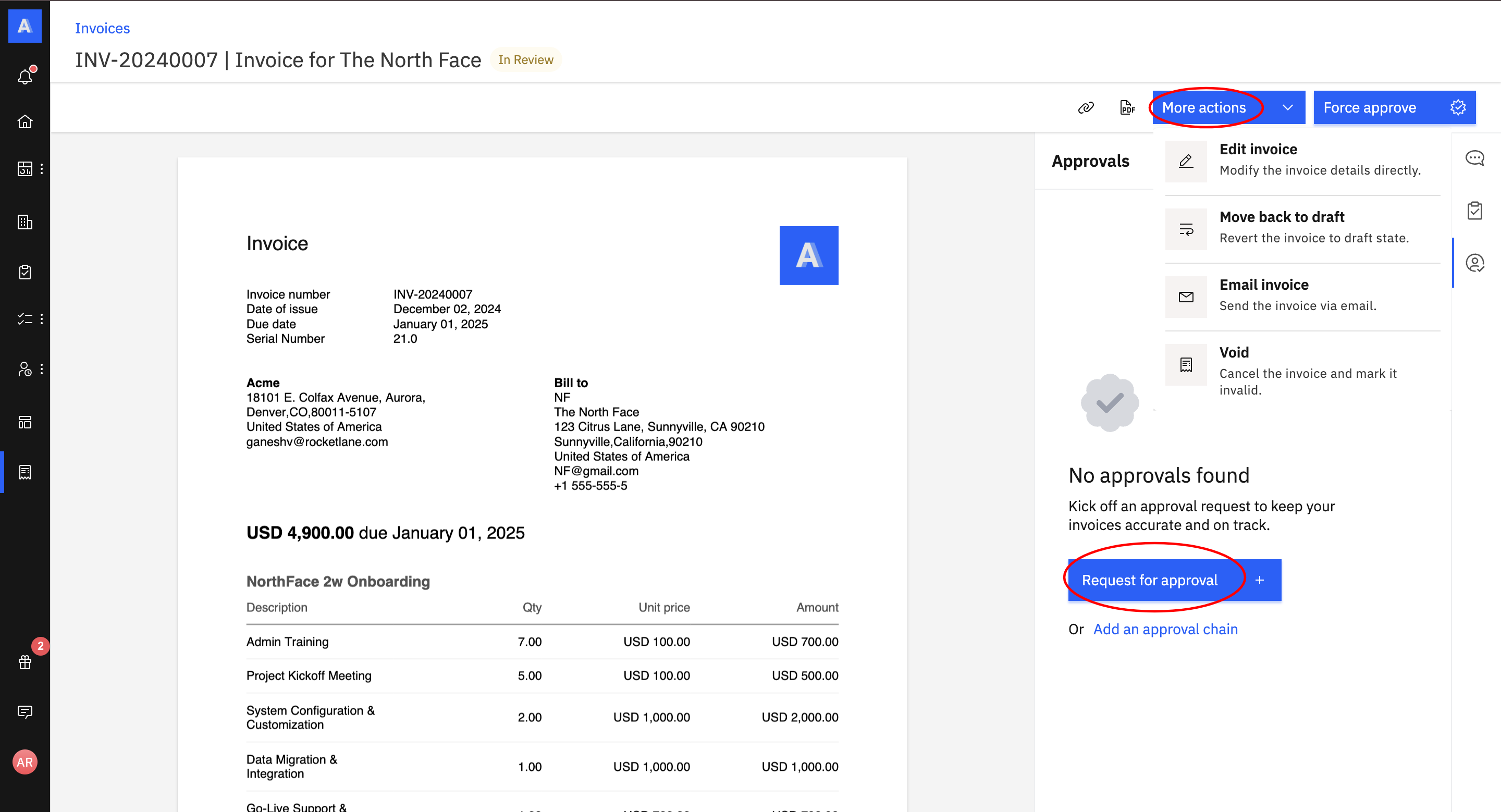
Task: Choose Move back to draft option
Action: [1302, 227]
